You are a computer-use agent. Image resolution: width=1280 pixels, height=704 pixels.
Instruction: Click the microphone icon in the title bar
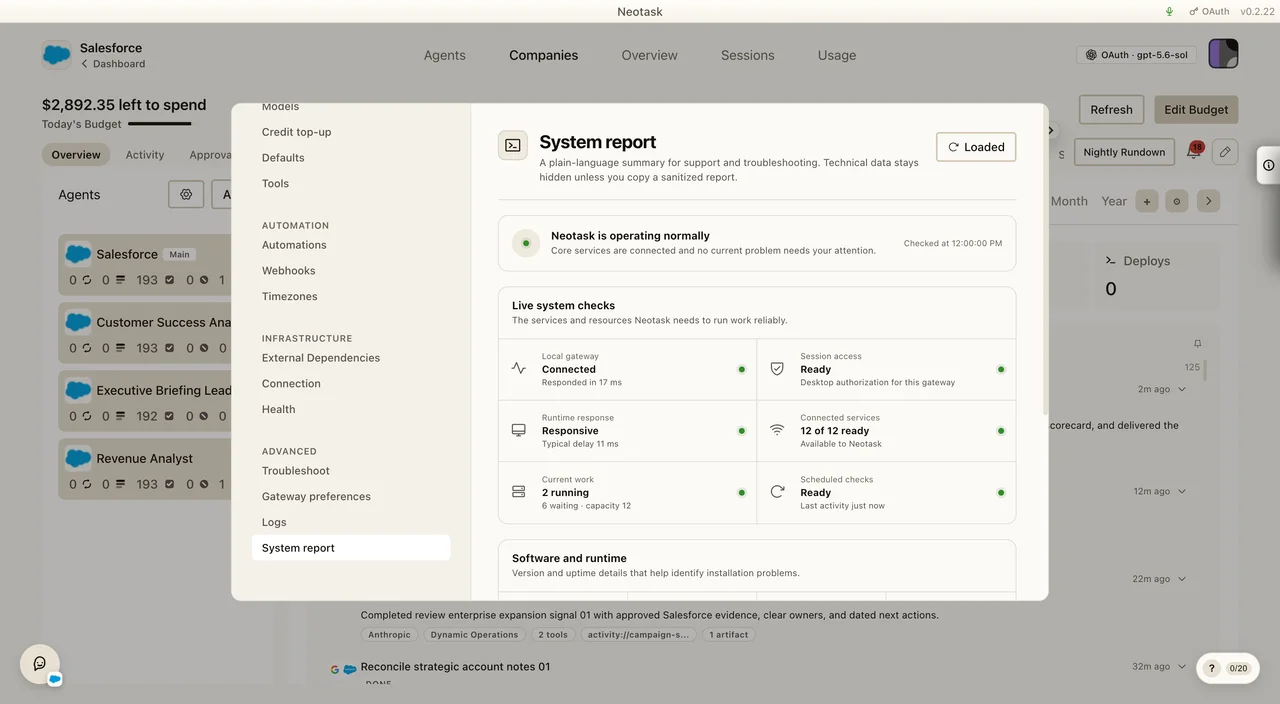click(1169, 11)
